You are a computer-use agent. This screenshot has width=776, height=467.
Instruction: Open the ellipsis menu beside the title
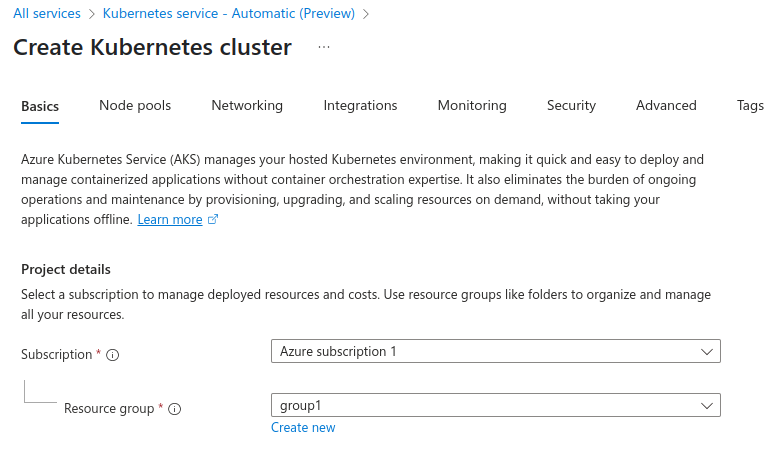(x=324, y=47)
